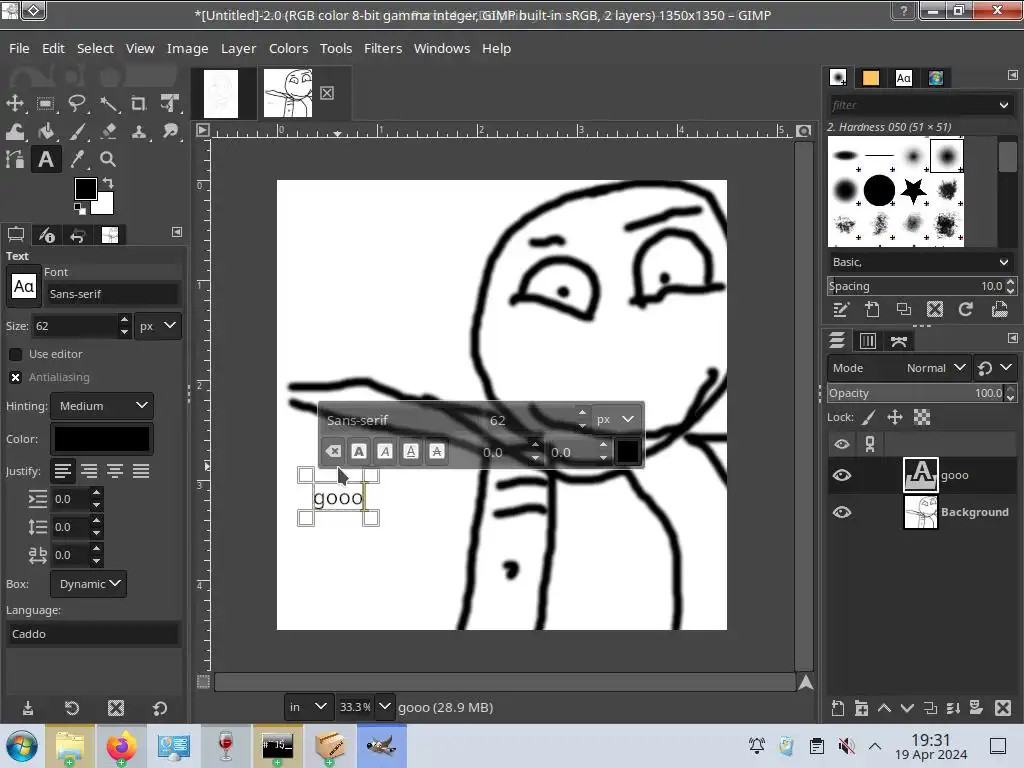Toggle the Antialiasing checkbox

pos(16,377)
